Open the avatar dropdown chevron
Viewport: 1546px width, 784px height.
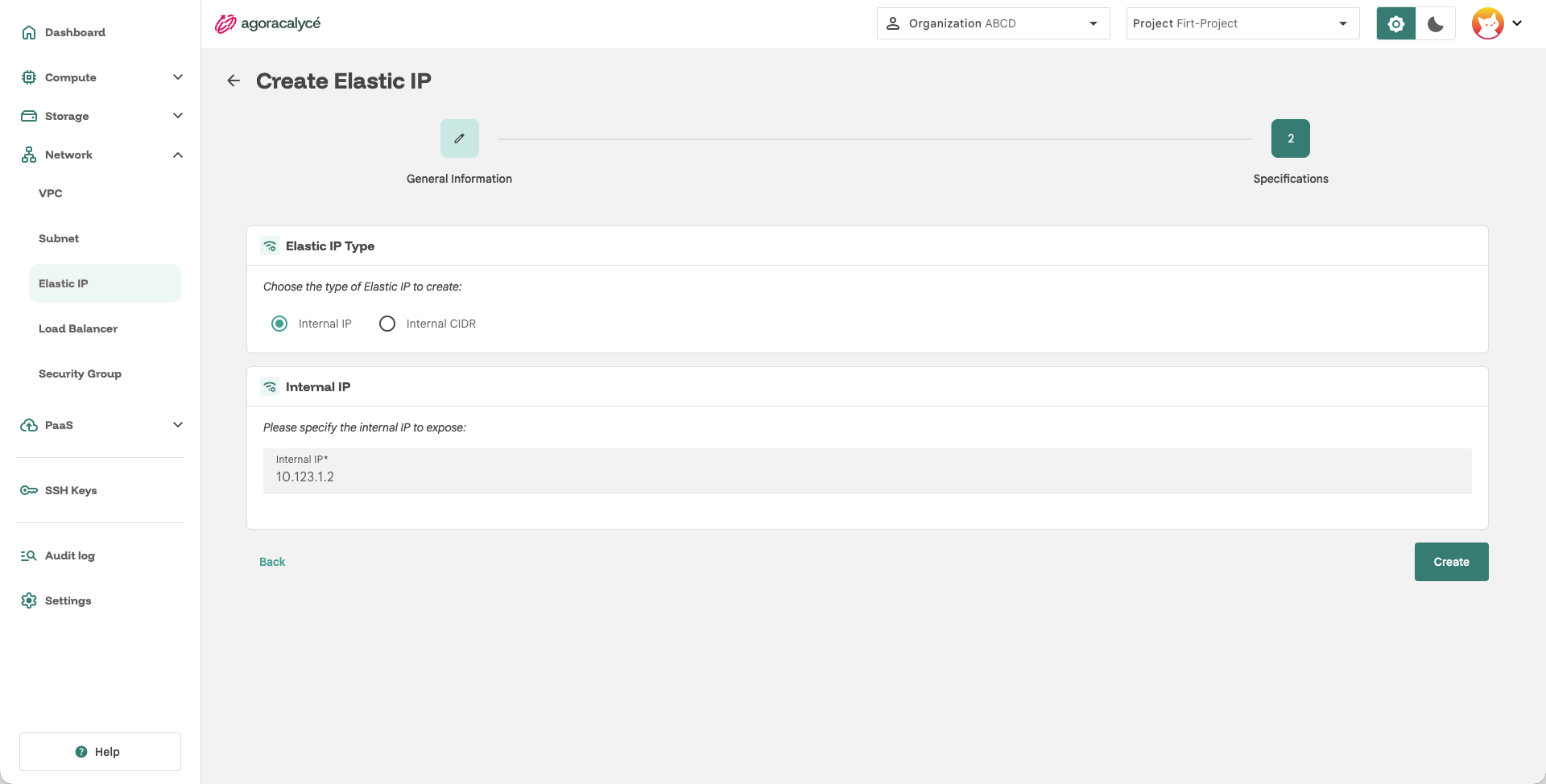[1517, 23]
